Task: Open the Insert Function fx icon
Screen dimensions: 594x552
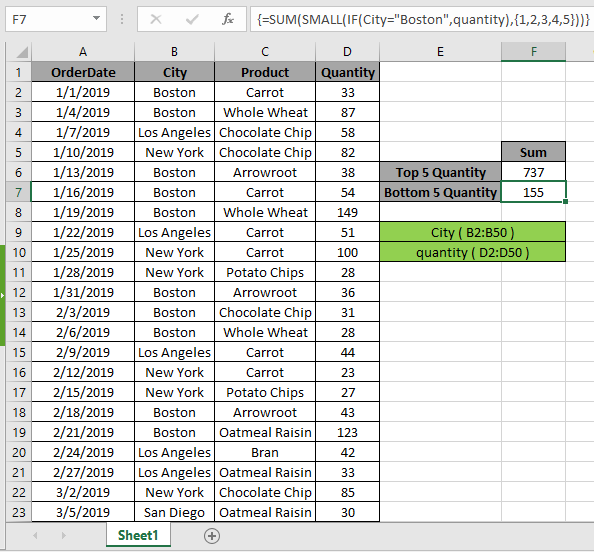Action: tap(228, 19)
